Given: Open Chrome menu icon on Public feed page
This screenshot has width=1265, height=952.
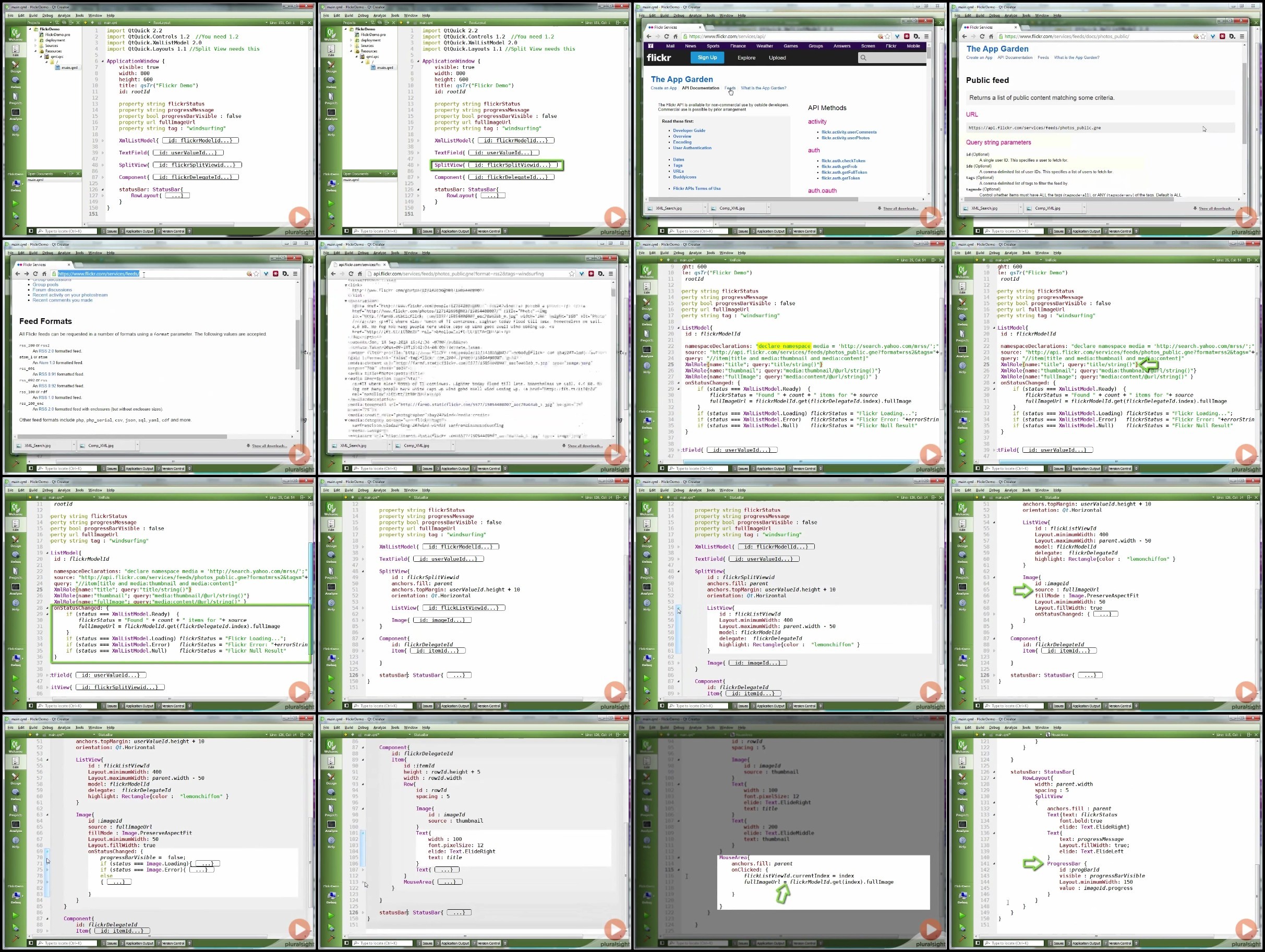Looking at the screenshot, I should (x=1242, y=36).
